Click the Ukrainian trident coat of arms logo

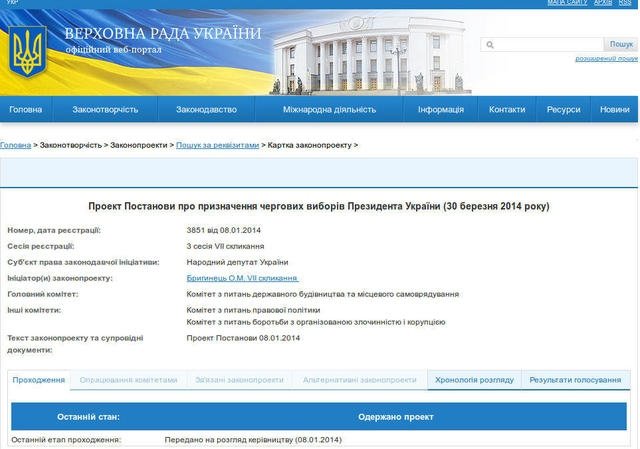(x=29, y=50)
